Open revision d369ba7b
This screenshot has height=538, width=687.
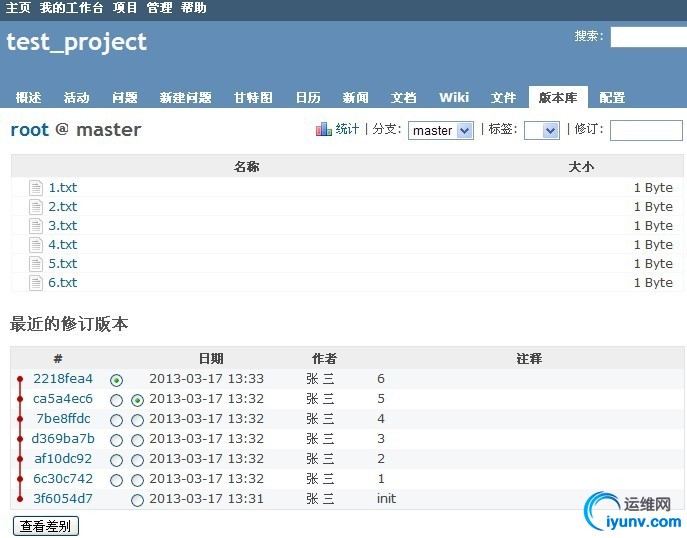pos(63,439)
